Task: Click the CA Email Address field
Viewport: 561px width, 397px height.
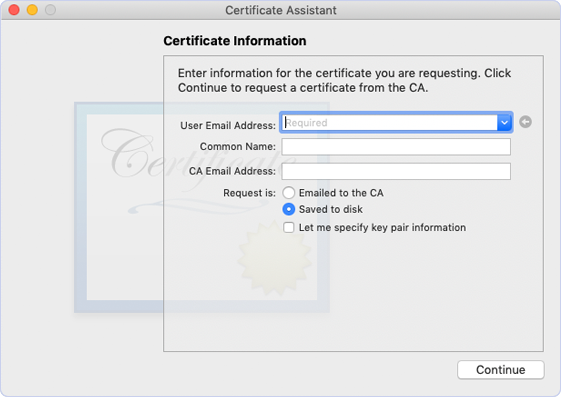Action: tap(396, 171)
